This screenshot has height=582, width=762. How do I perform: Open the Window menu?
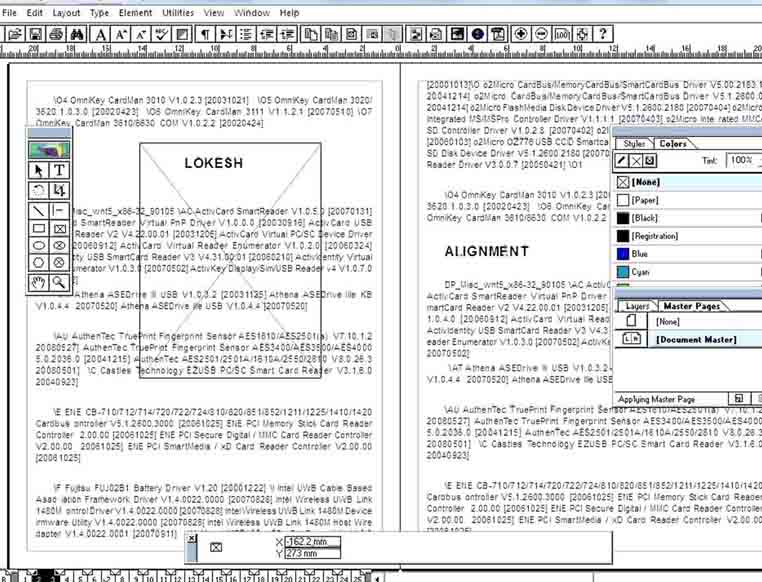(252, 13)
